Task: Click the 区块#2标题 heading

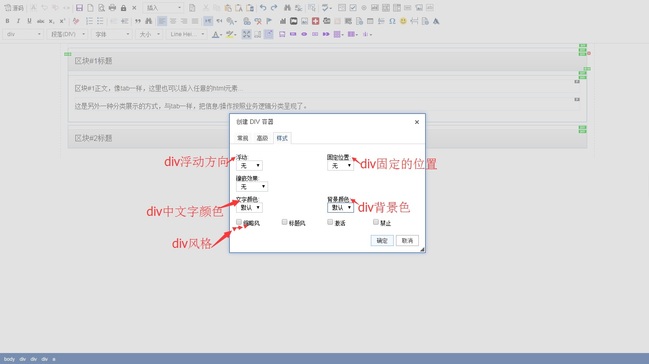Action: pyautogui.click(x=94, y=138)
